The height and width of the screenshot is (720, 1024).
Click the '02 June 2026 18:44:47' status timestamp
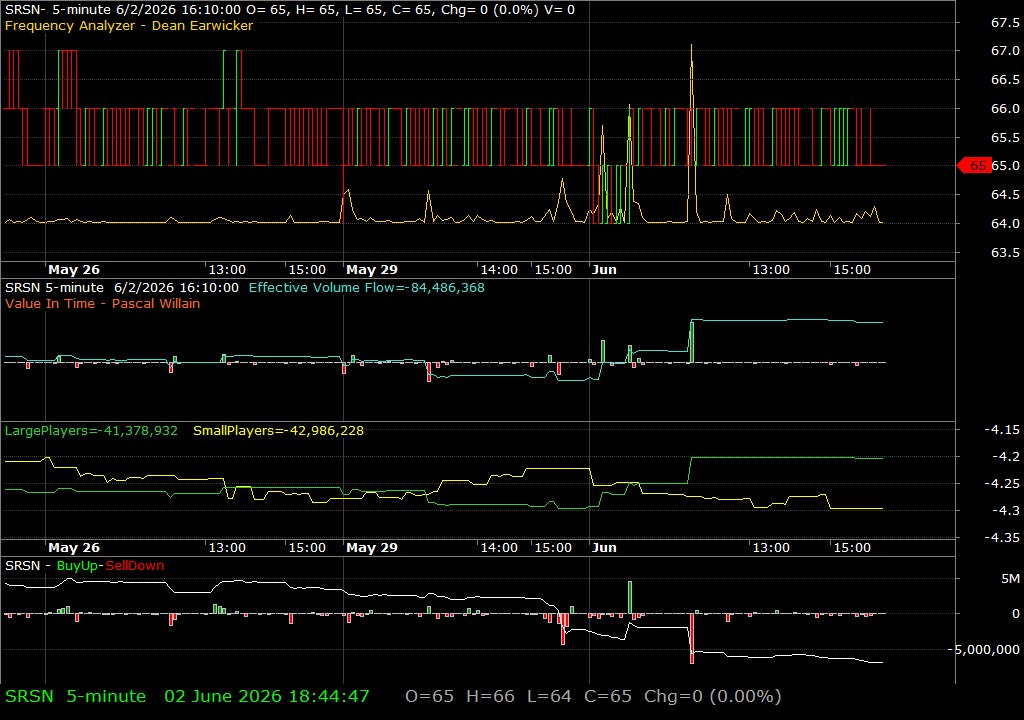(266, 696)
